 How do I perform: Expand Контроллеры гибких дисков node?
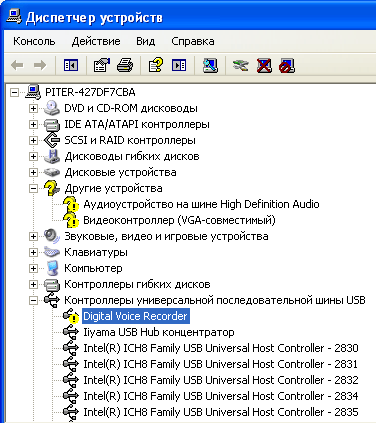point(33,284)
